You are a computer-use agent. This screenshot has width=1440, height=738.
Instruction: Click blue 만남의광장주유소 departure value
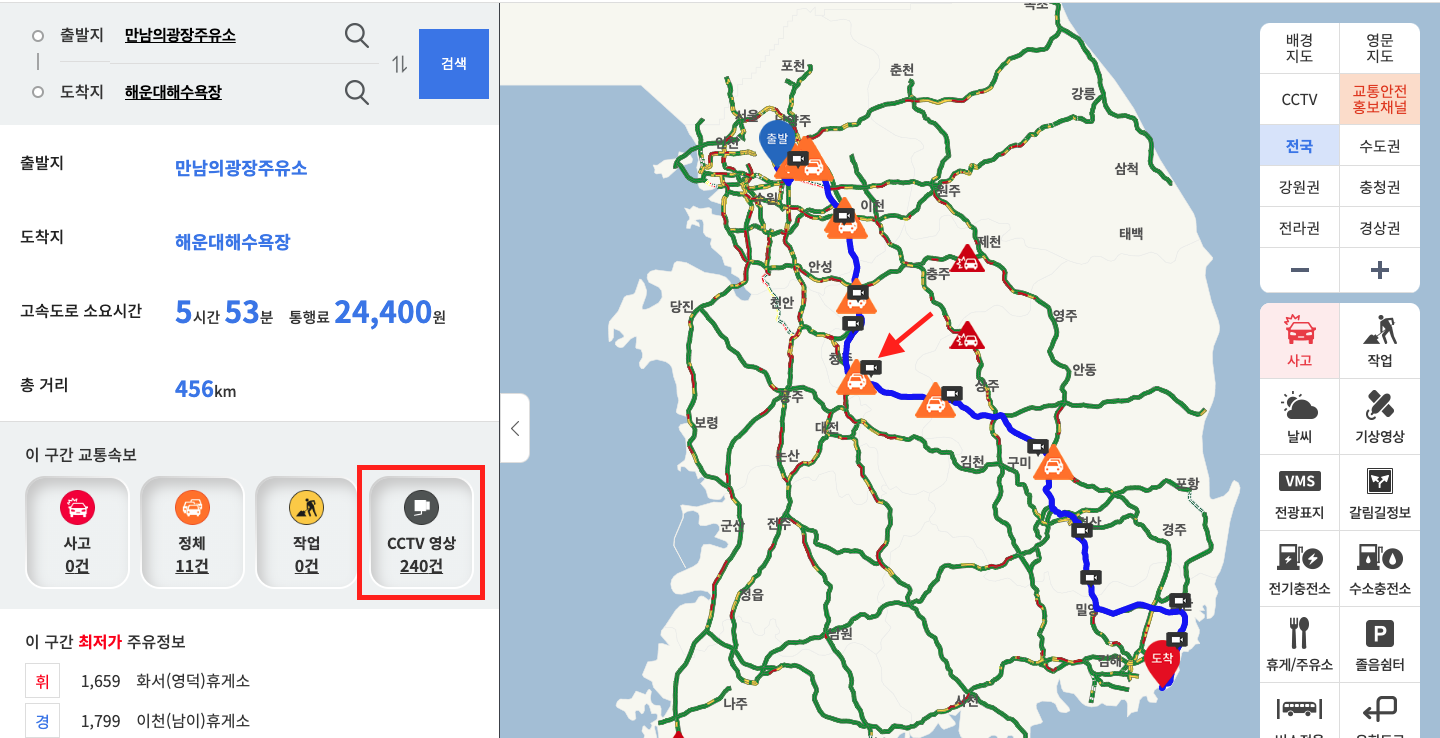pos(241,168)
